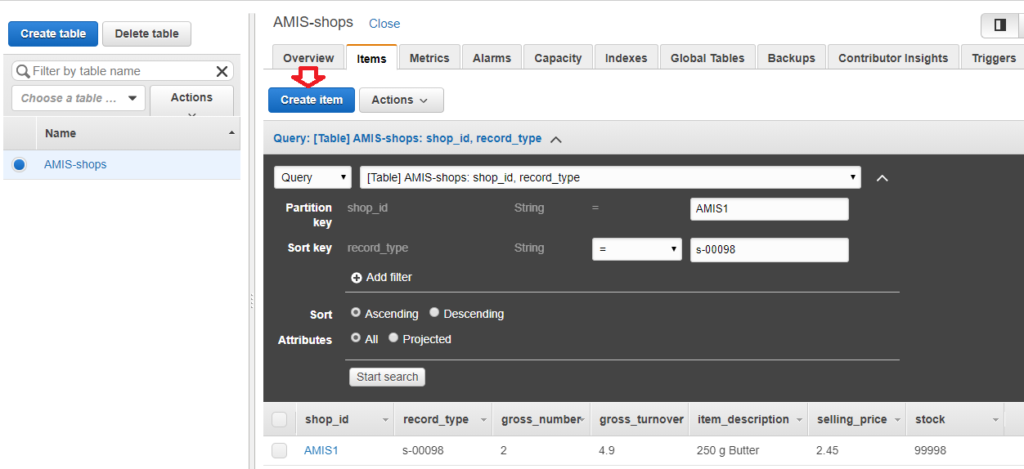Clear the table name filter with X icon
The image size is (1024, 469).
223,71
